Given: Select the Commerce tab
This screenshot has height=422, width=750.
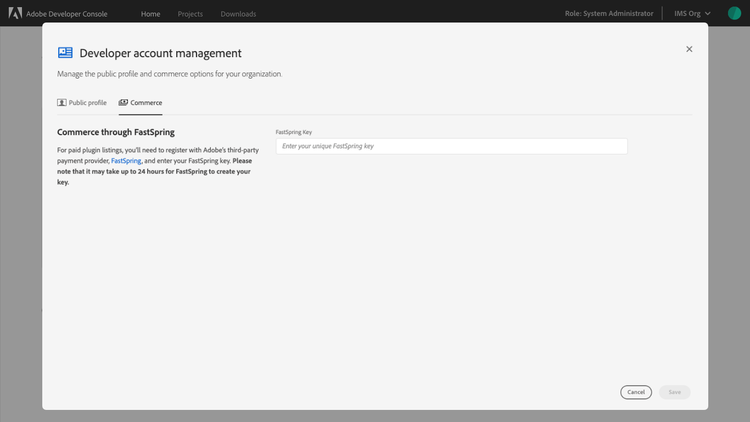Looking at the screenshot, I should tap(141, 102).
